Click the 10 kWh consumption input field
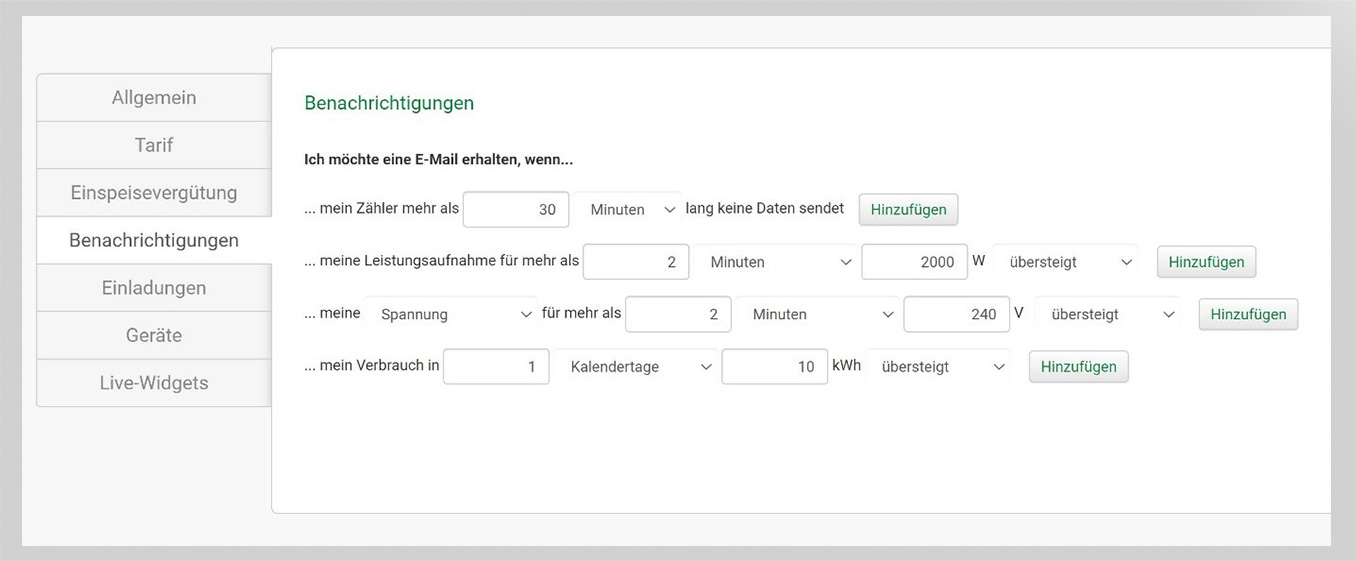Viewport: 1356px width, 561px height. point(774,367)
